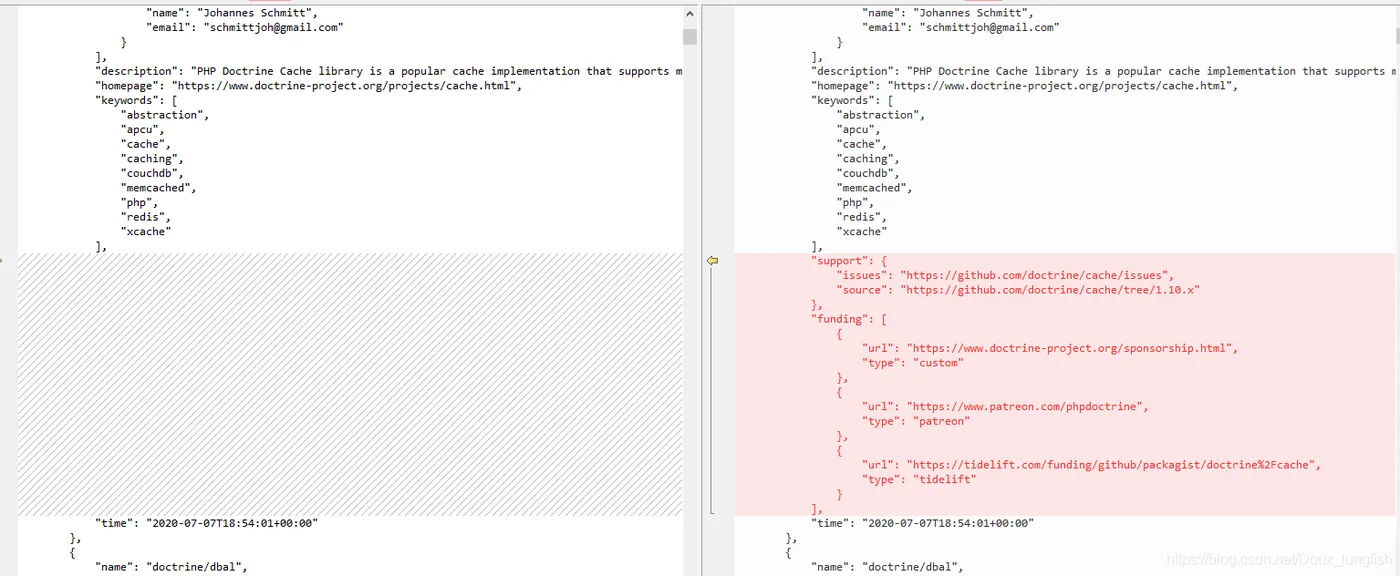This screenshot has height=576, width=1400.
Task: Click "name": "Johannes Schmitt" in left pane
Action: click(232, 13)
